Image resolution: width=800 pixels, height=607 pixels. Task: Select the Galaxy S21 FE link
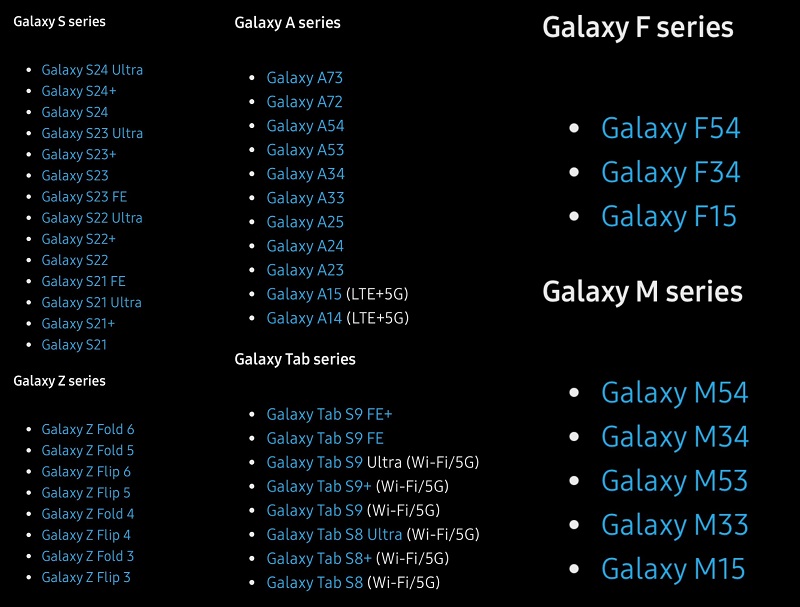83,282
